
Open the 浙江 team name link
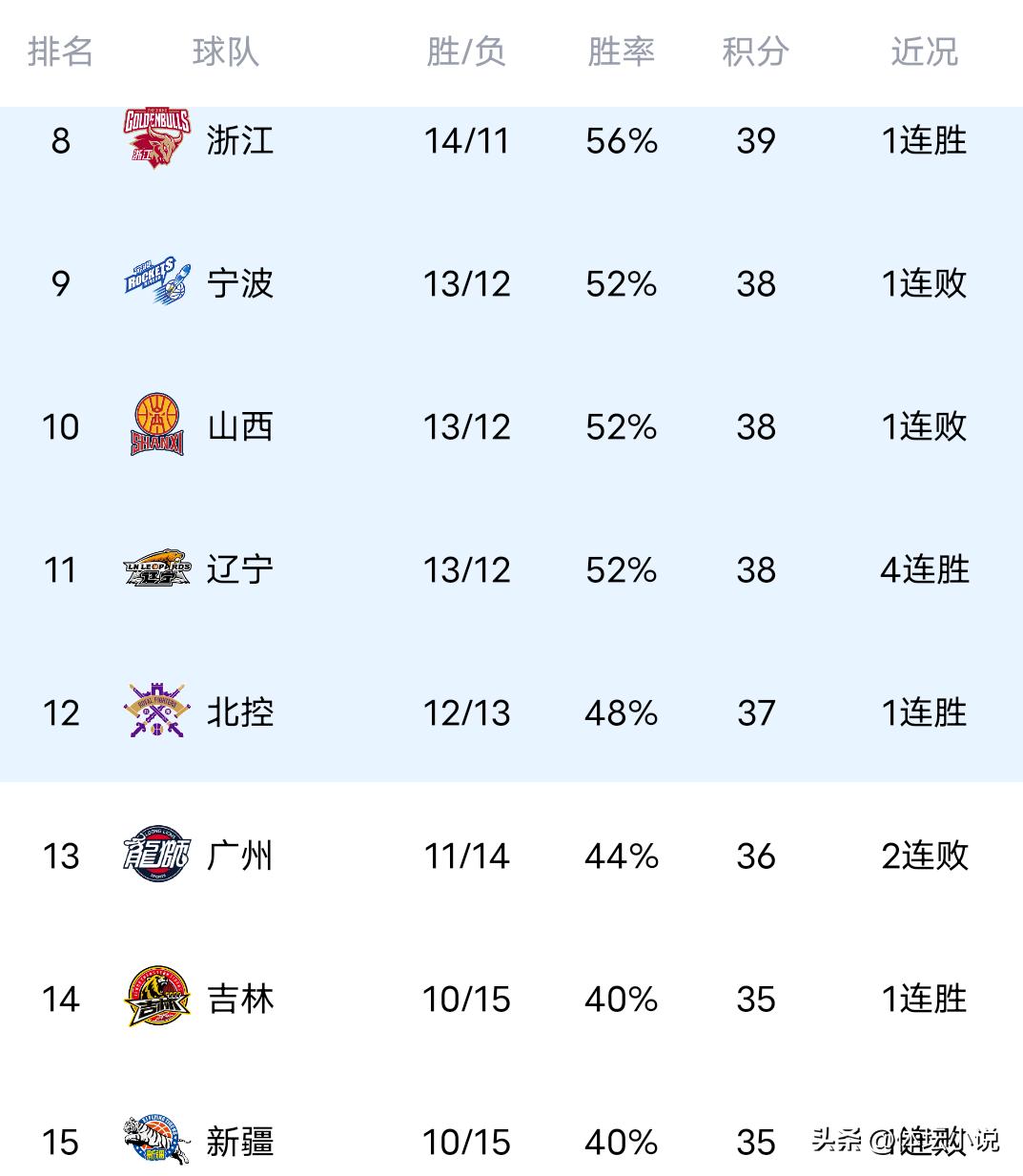[240, 140]
